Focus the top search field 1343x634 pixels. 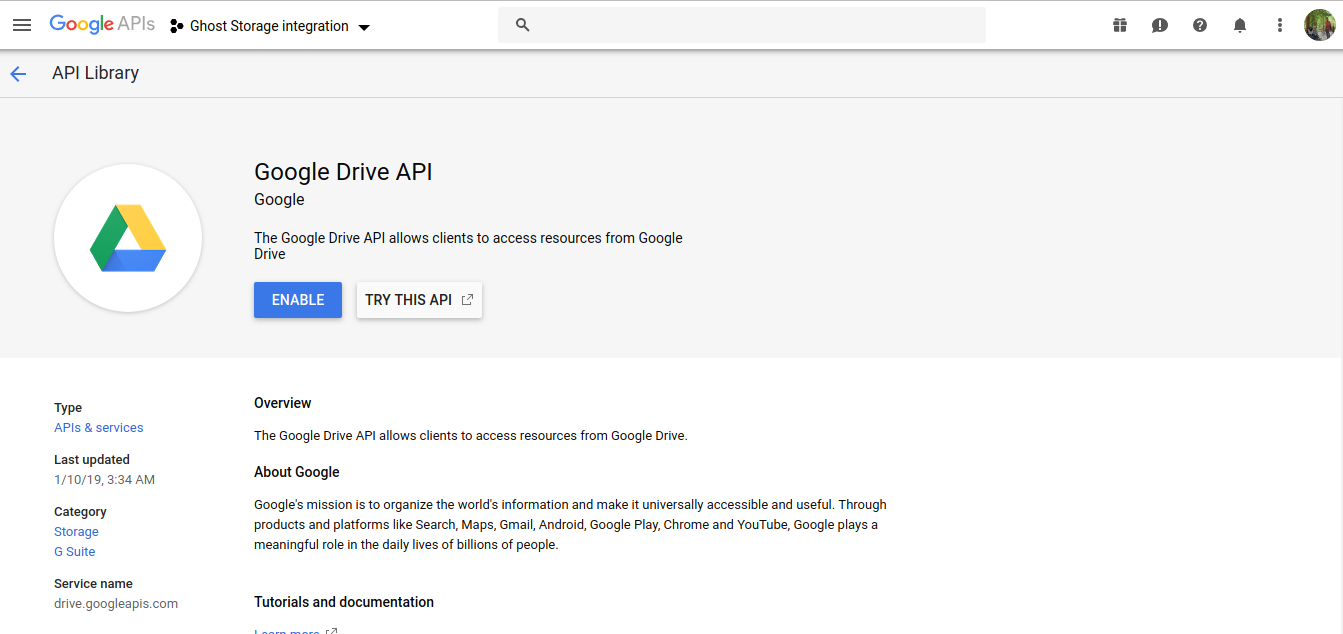tap(742, 25)
